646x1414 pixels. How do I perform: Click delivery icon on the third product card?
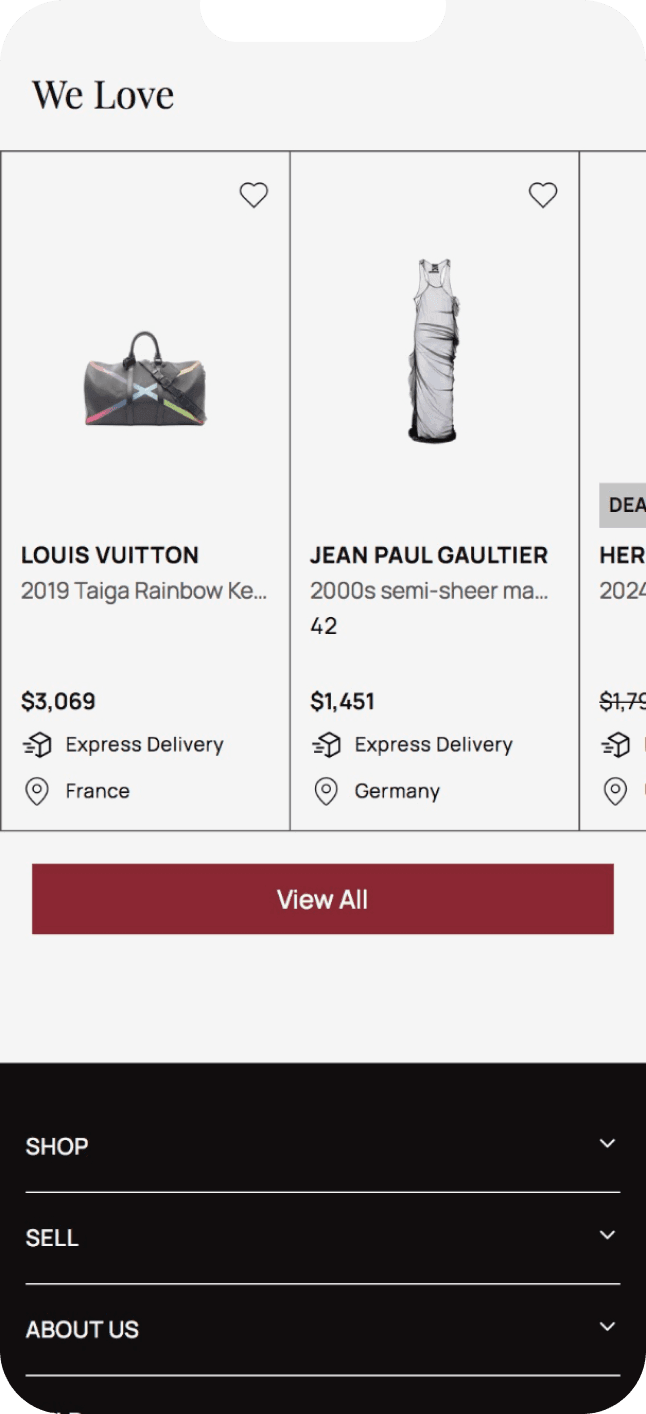click(x=616, y=745)
